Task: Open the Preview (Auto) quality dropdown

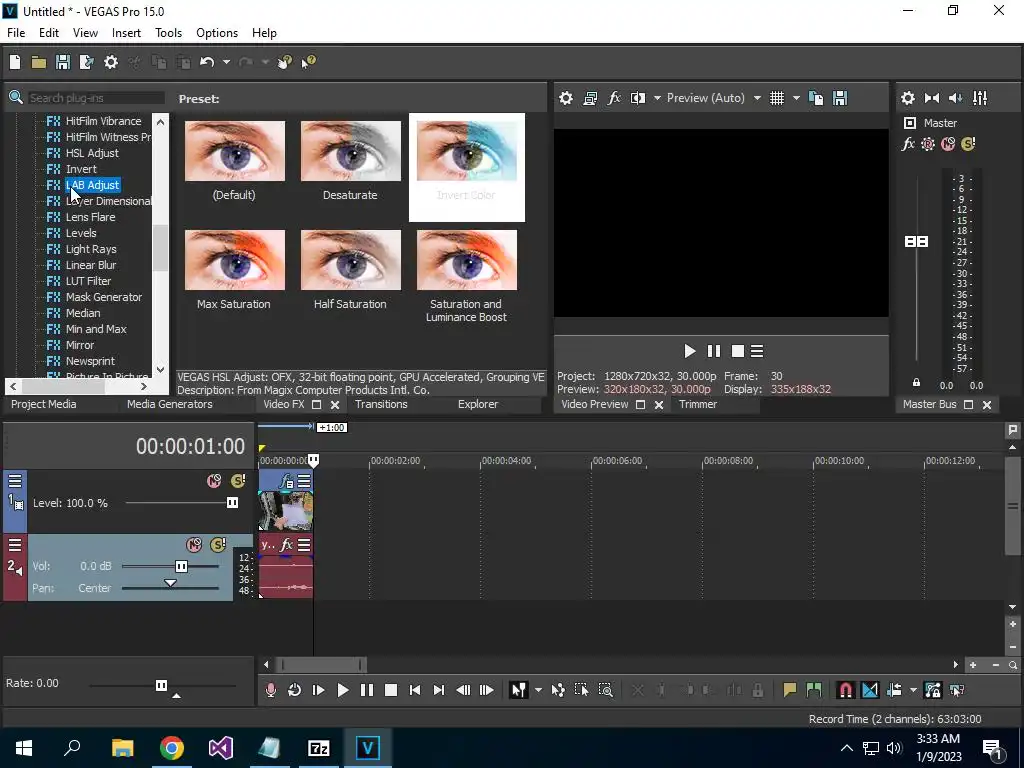Action: [714, 98]
